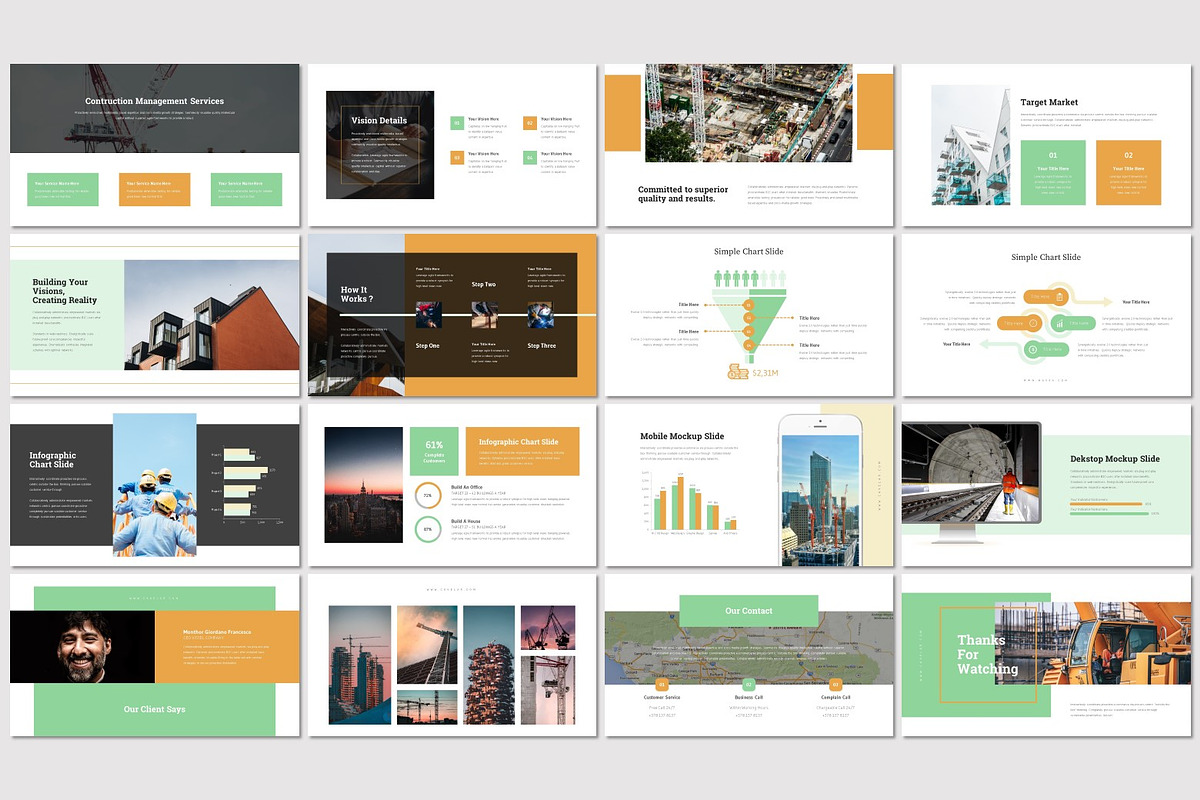The image size is (1200, 800).
Task: Open the crane photo gallery slide
Action: pos(452,655)
